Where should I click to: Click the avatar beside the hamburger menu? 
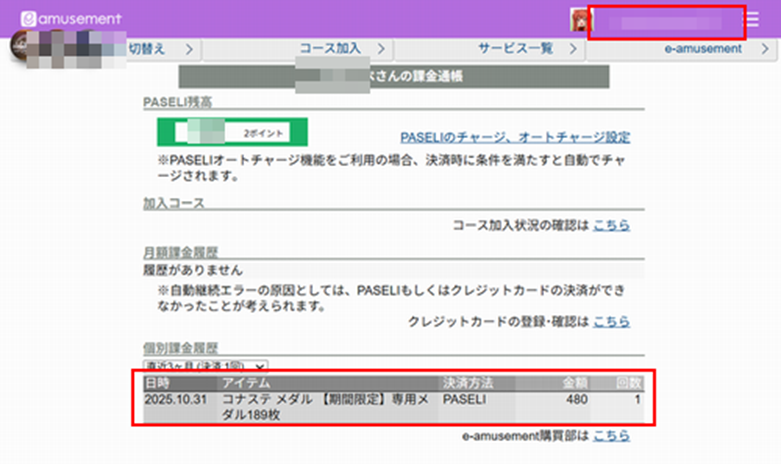577,21
